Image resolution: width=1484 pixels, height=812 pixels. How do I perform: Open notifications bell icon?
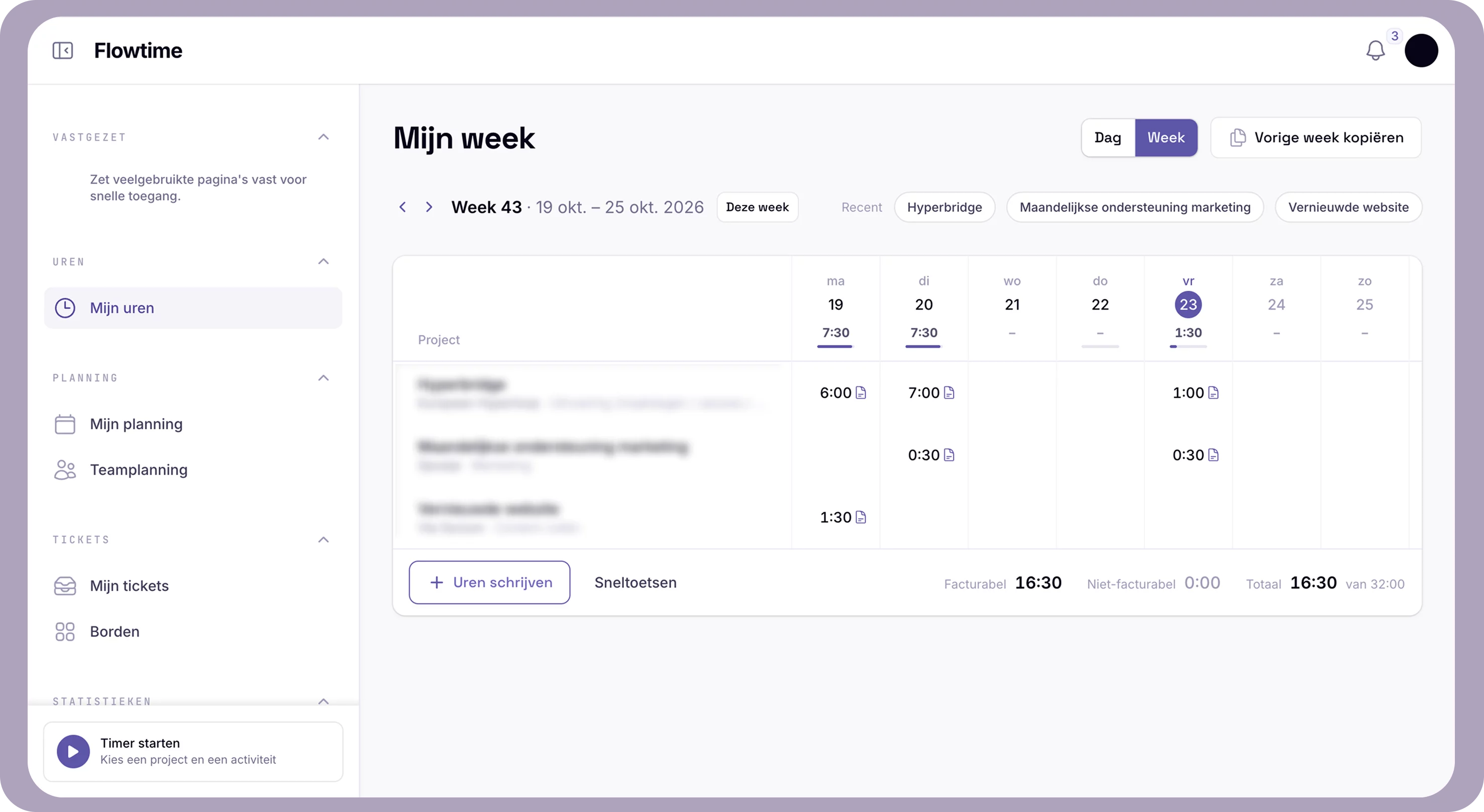pyautogui.click(x=1375, y=51)
